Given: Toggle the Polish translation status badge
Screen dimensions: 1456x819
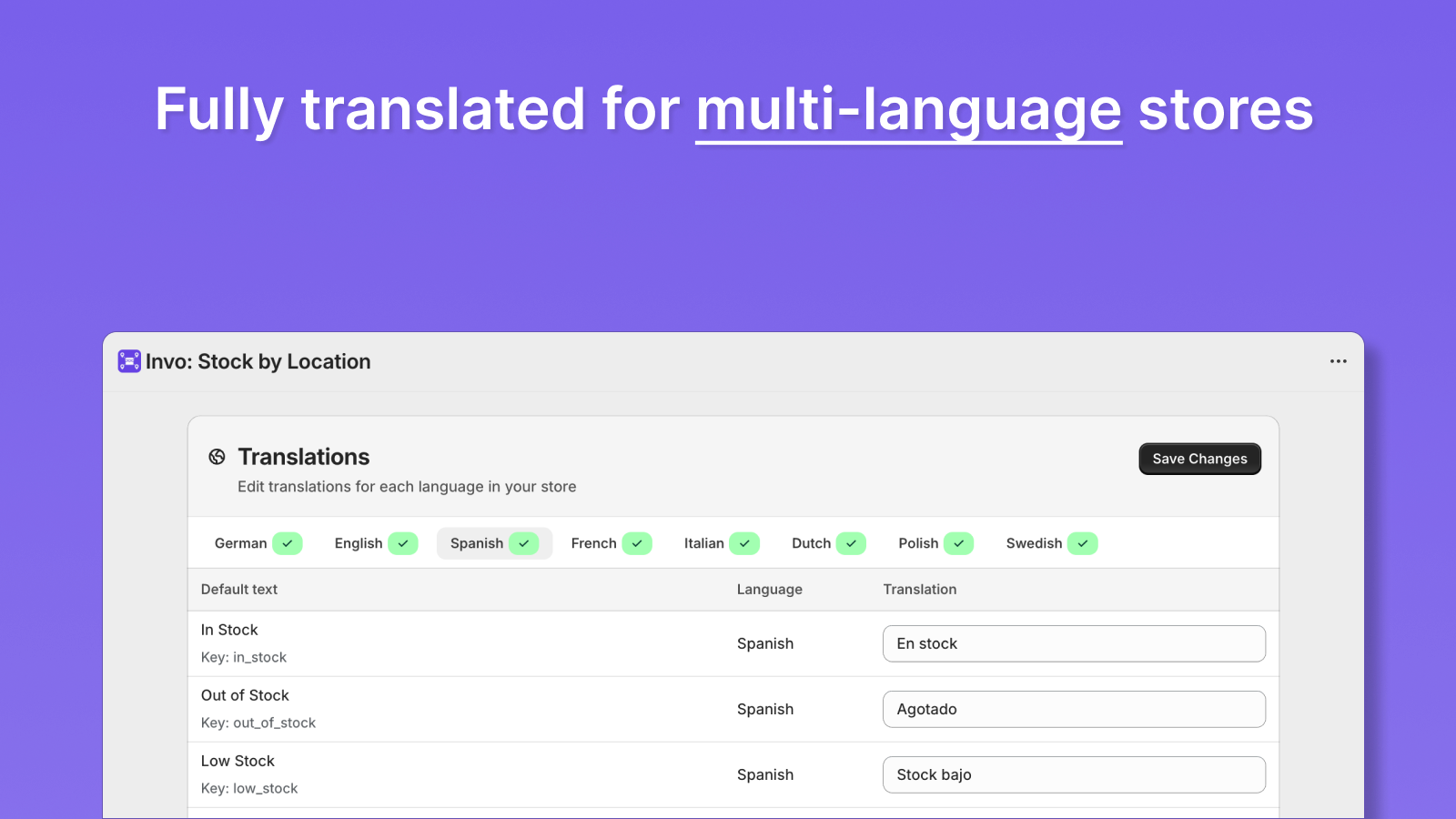Looking at the screenshot, I should 960,543.
